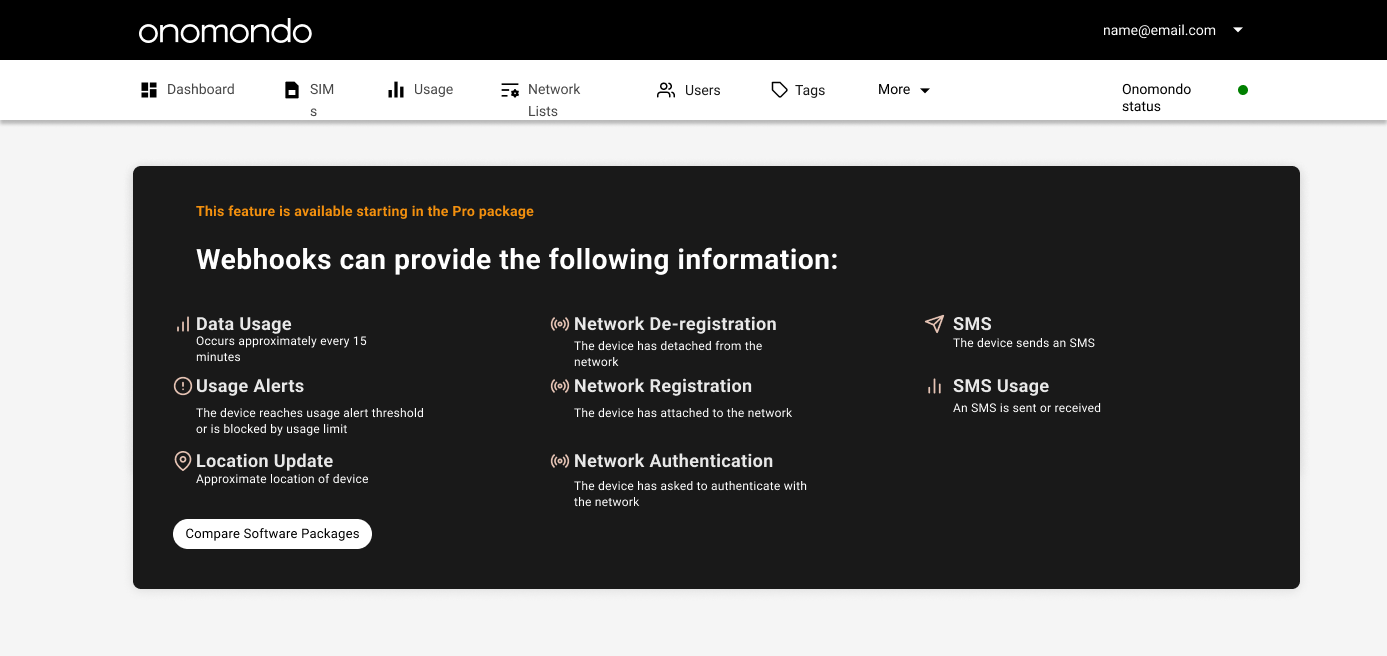Click the Usage bar chart icon
Screen dimensions: 1387x656
tap(396, 90)
